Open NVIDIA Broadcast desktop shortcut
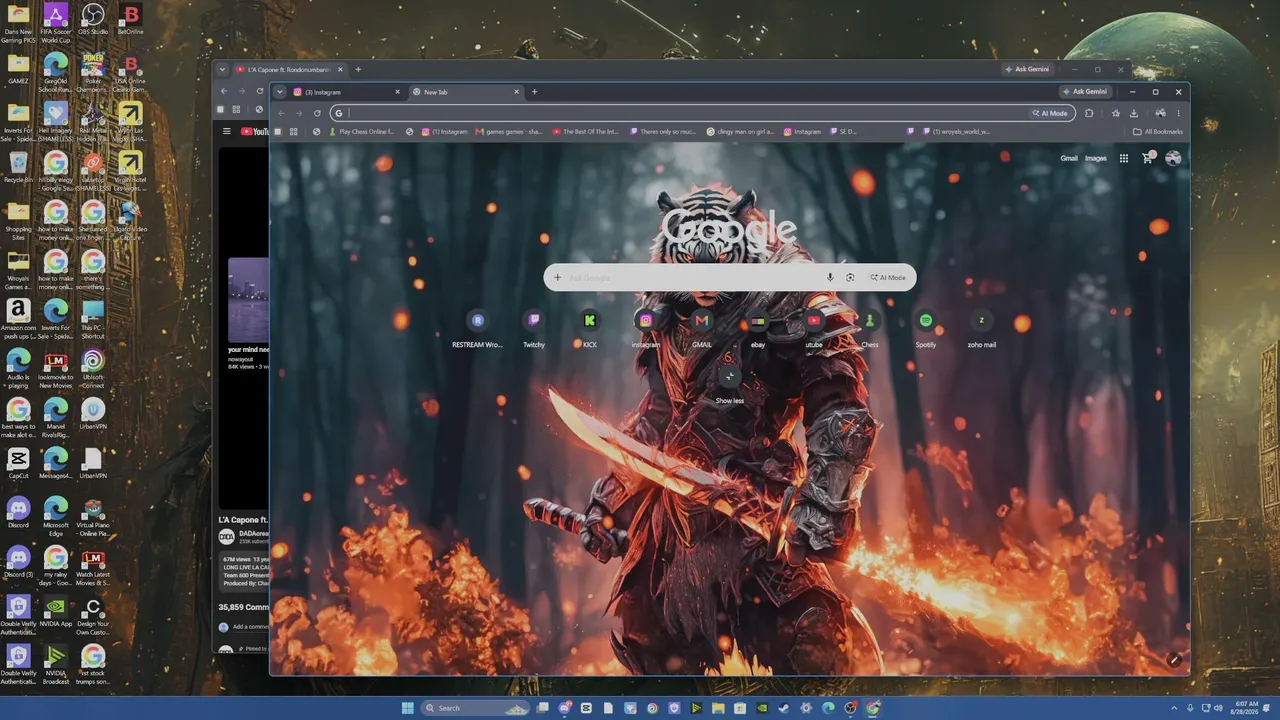 click(x=56, y=665)
